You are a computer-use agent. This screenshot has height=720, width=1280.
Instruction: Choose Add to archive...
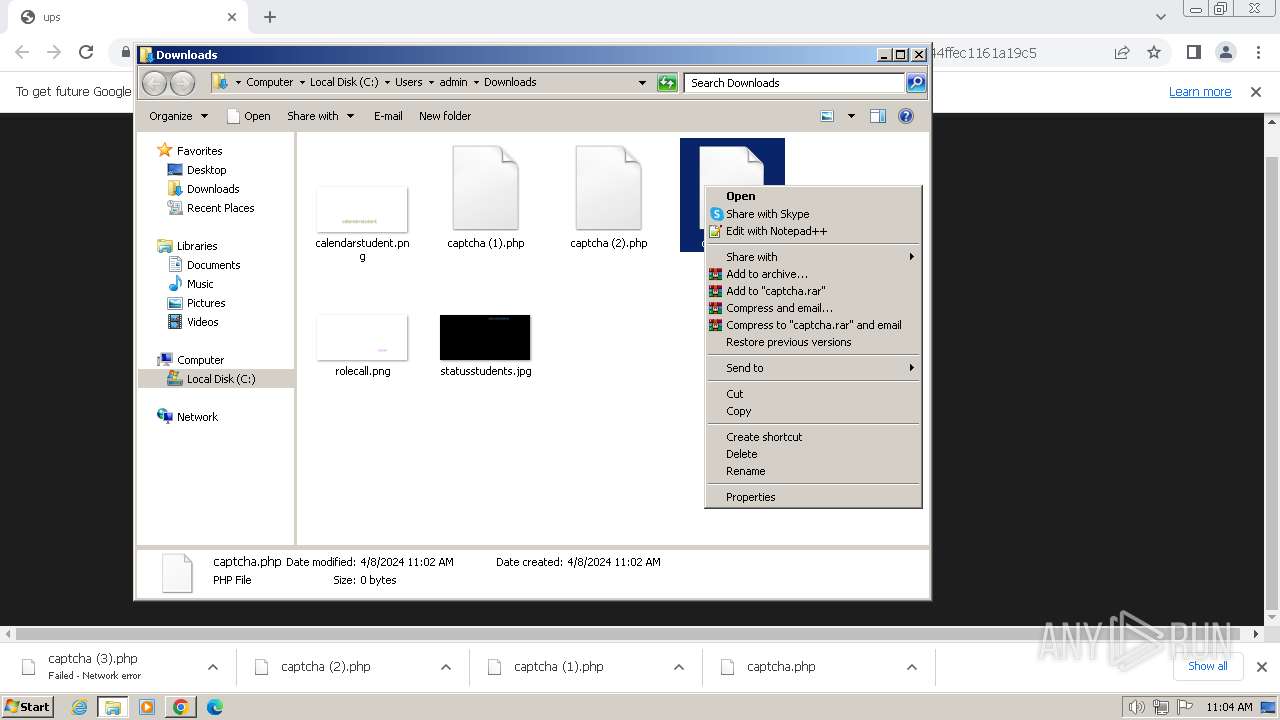813,274
